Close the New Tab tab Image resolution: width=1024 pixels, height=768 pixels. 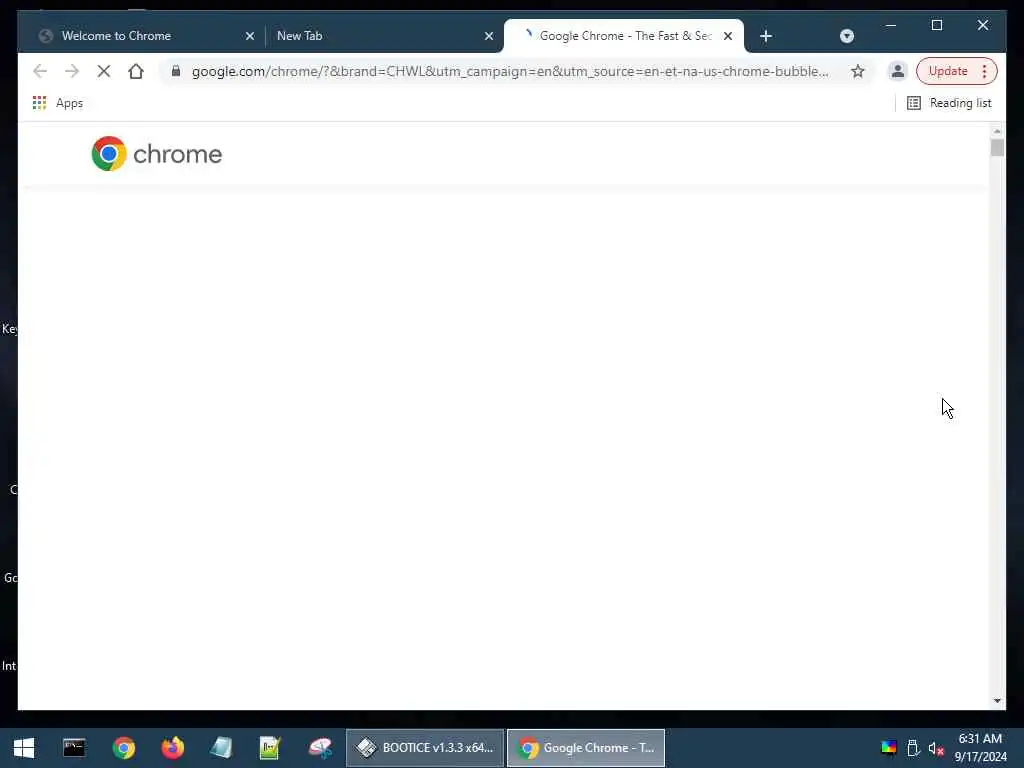pyautogui.click(x=488, y=36)
